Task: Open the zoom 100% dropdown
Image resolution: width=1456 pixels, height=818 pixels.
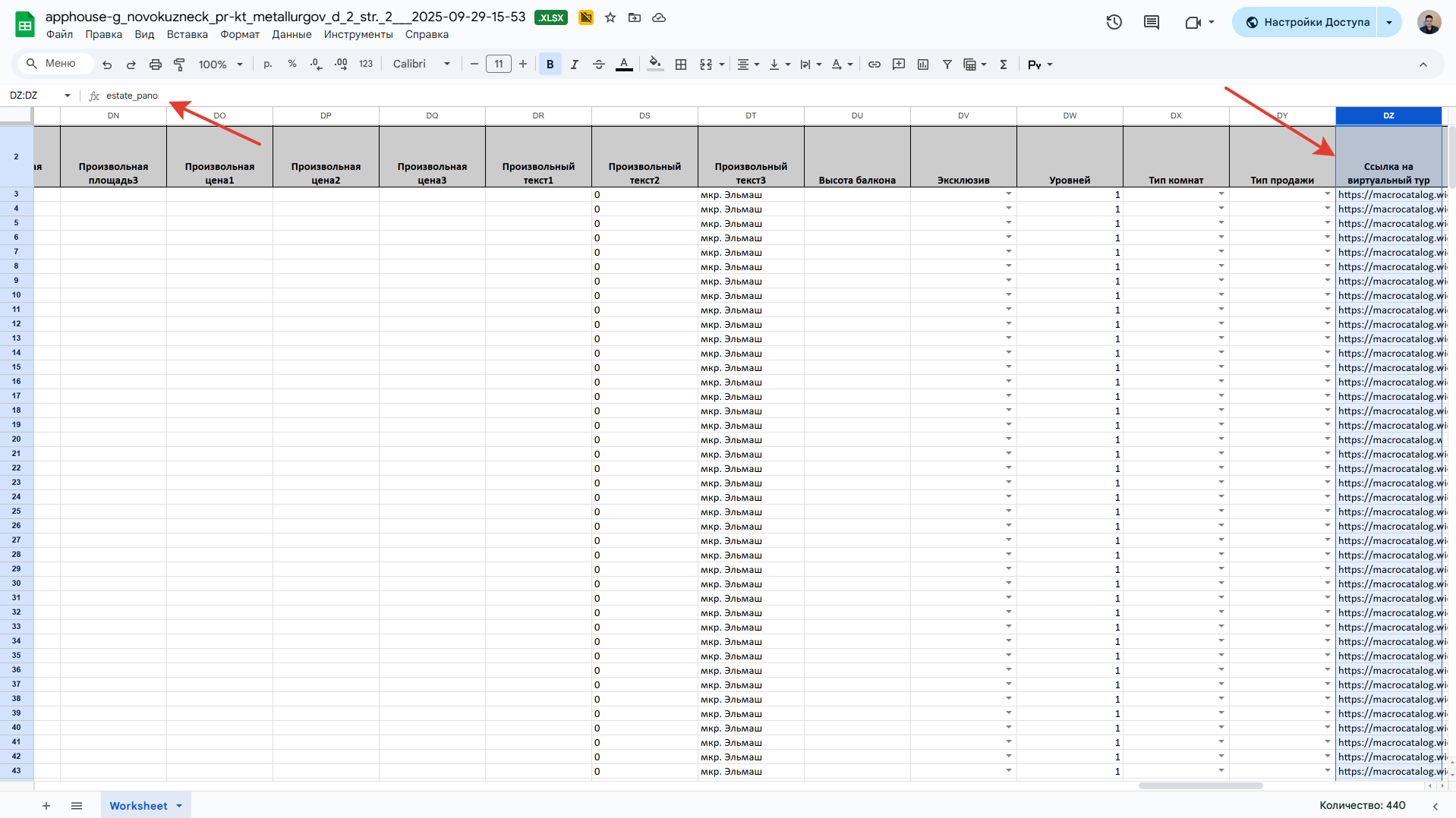Action: coord(220,64)
